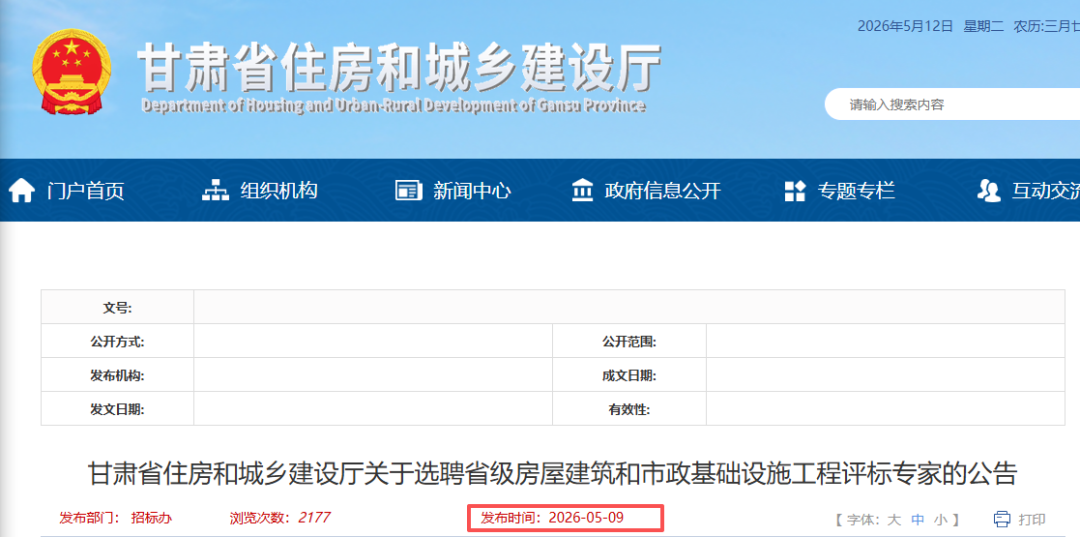
Task: Click the 浏览次数 2177 view count
Action: coord(280,517)
